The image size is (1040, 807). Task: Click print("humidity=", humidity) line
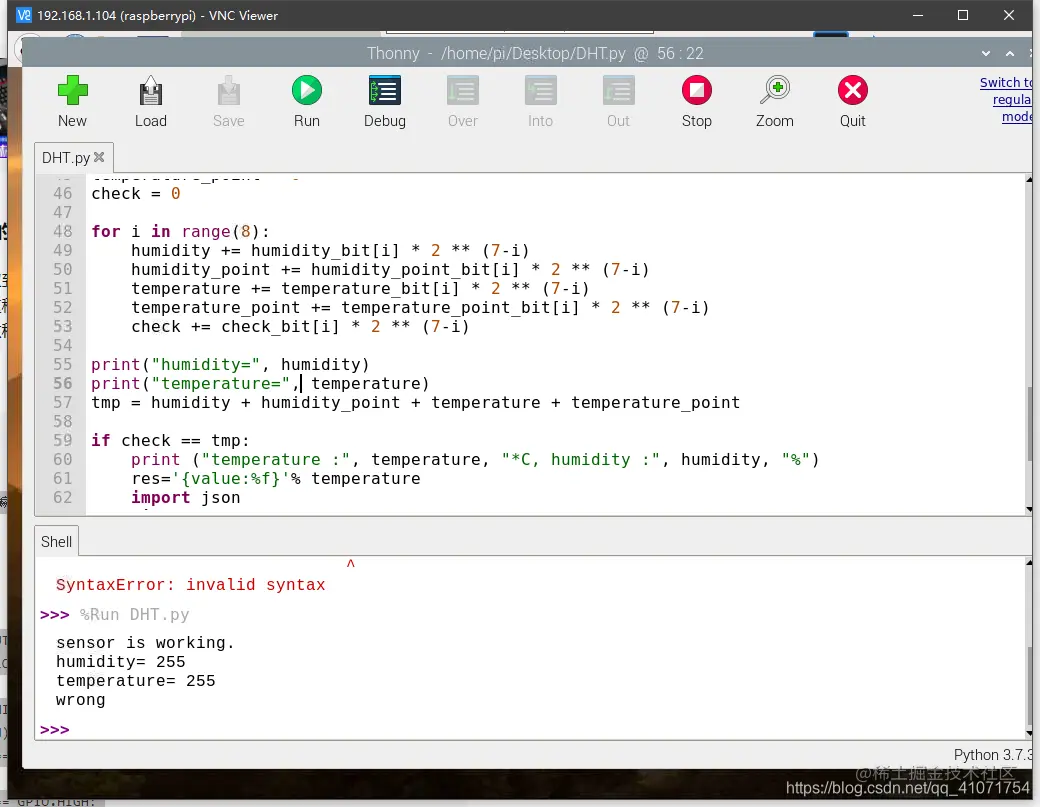tap(230, 365)
